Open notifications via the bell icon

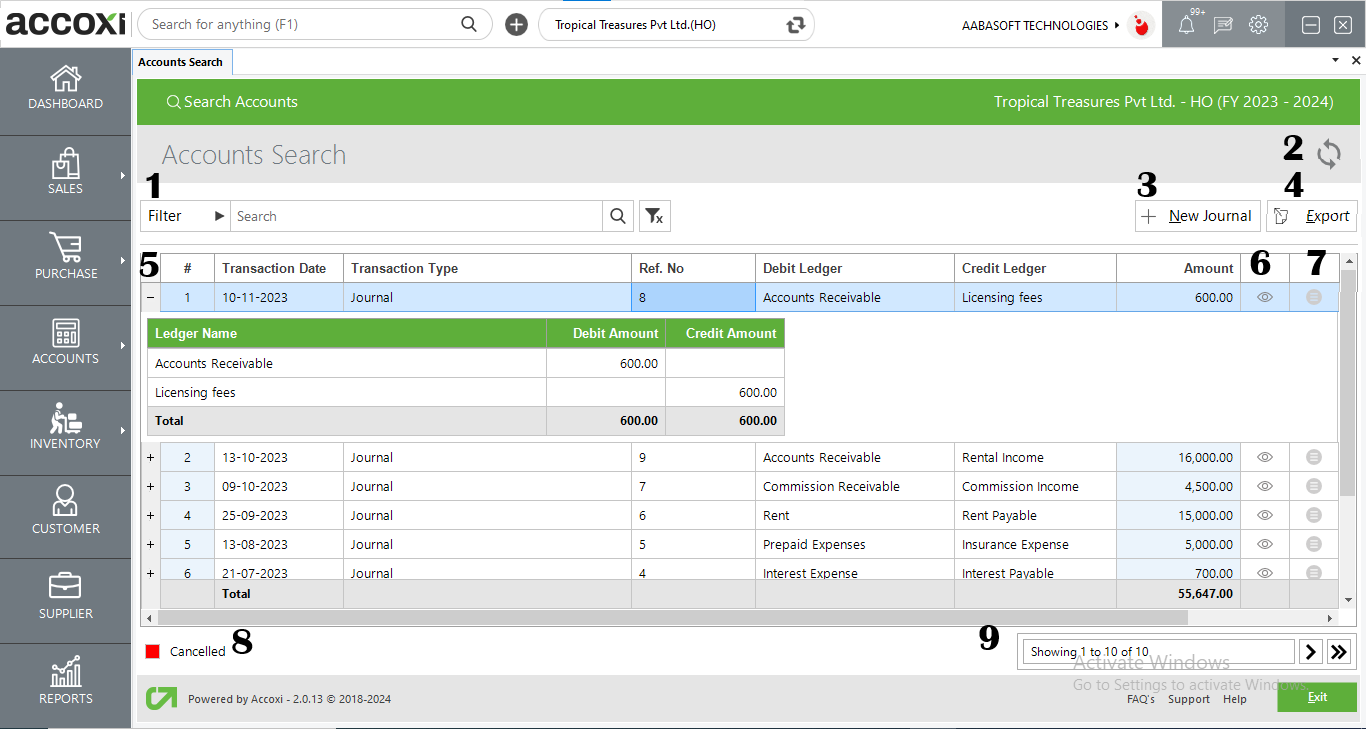click(1184, 24)
